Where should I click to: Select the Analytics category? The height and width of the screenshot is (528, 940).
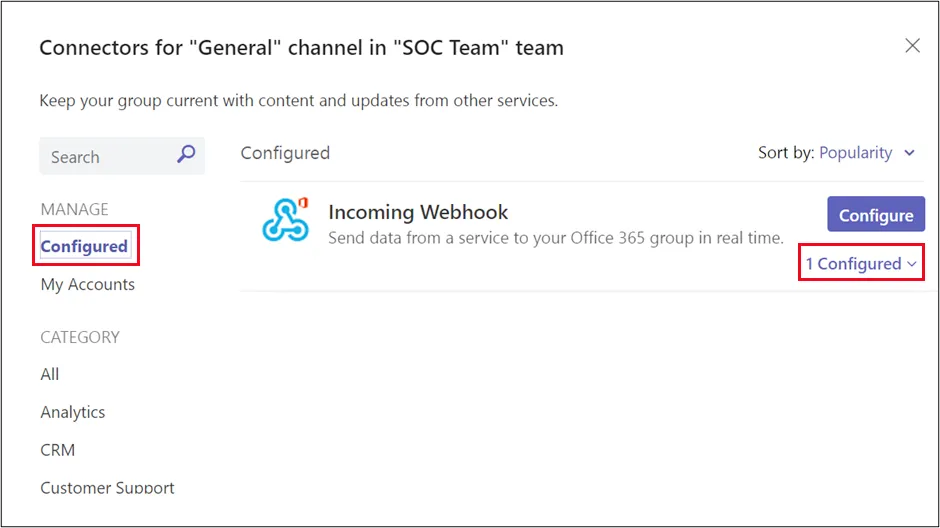(x=73, y=412)
